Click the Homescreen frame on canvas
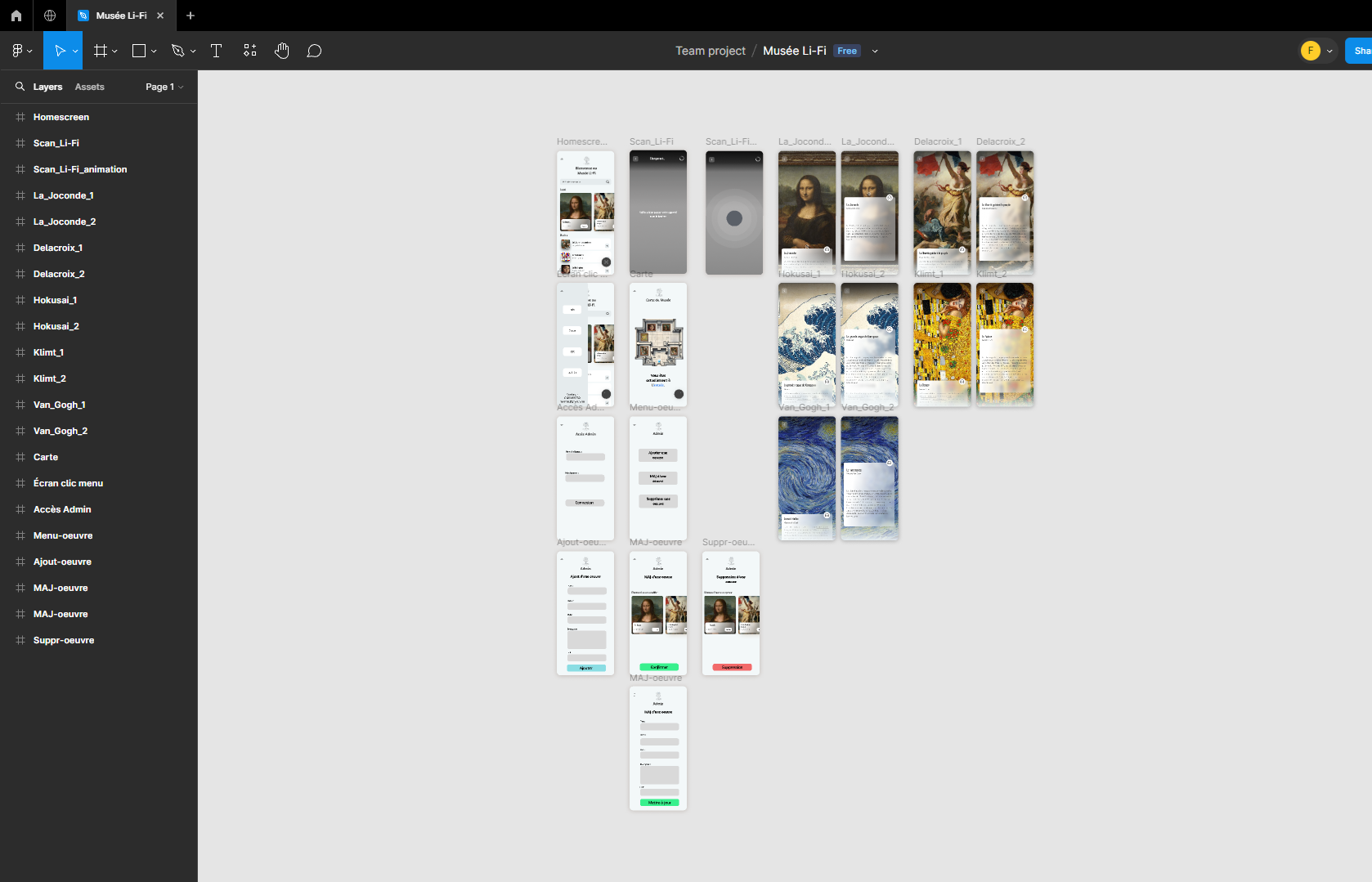 (x=585, y=213)
